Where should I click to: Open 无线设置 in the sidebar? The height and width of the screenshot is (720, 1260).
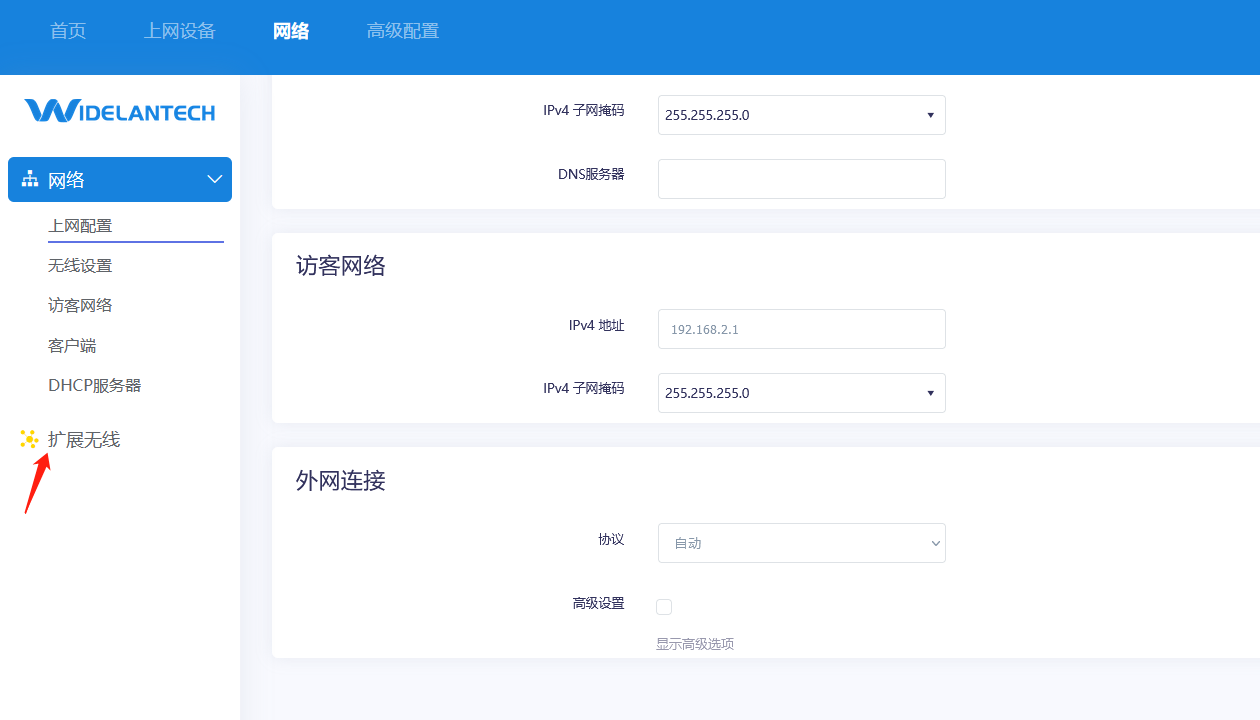click(x=80, y=266)
